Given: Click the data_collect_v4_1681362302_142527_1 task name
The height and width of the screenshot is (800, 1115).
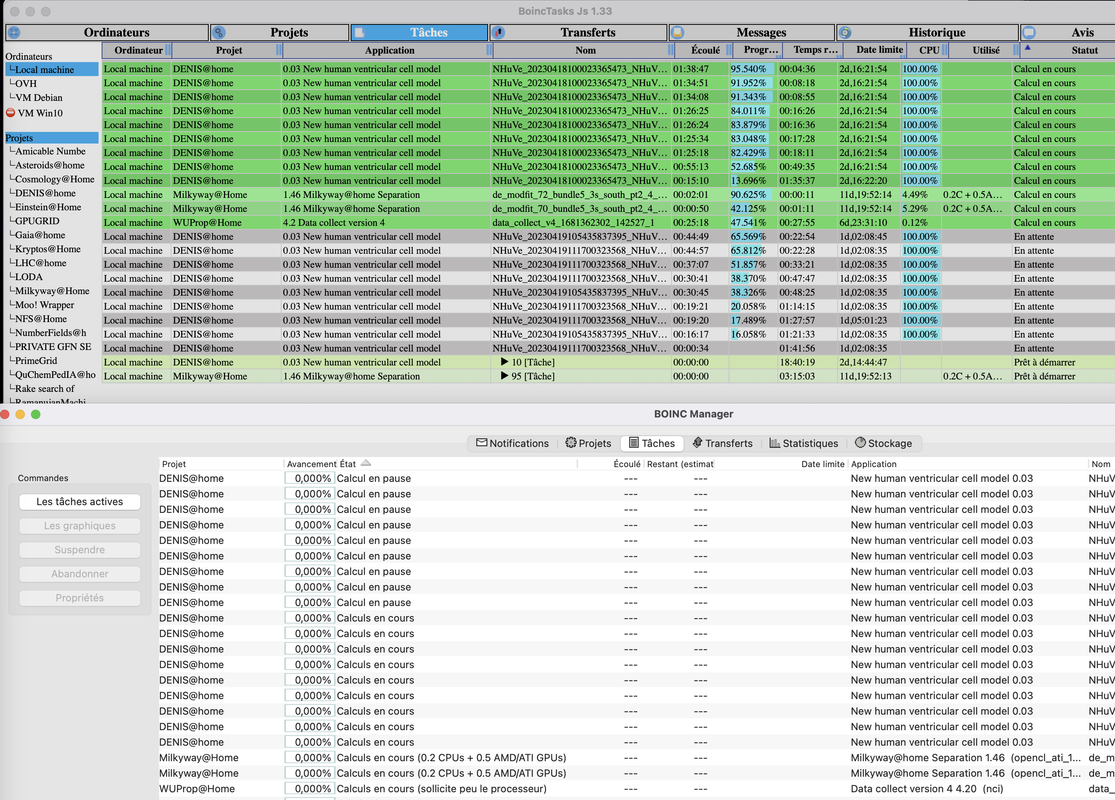Looking at the screenshot, I should coord(573,223).
